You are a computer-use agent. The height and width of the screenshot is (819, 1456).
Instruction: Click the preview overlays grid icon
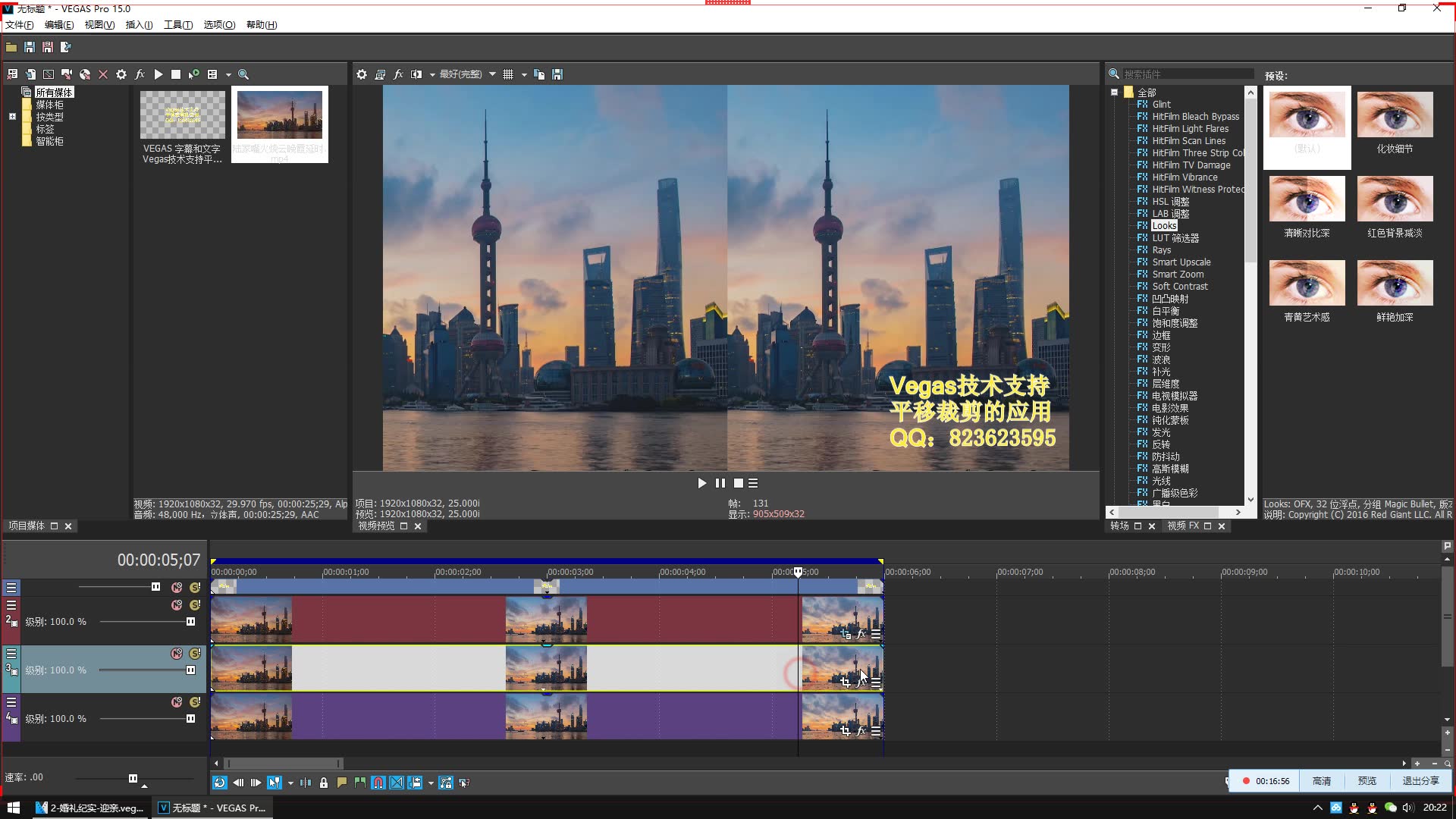pyautogui.click(x=508, y=74)
